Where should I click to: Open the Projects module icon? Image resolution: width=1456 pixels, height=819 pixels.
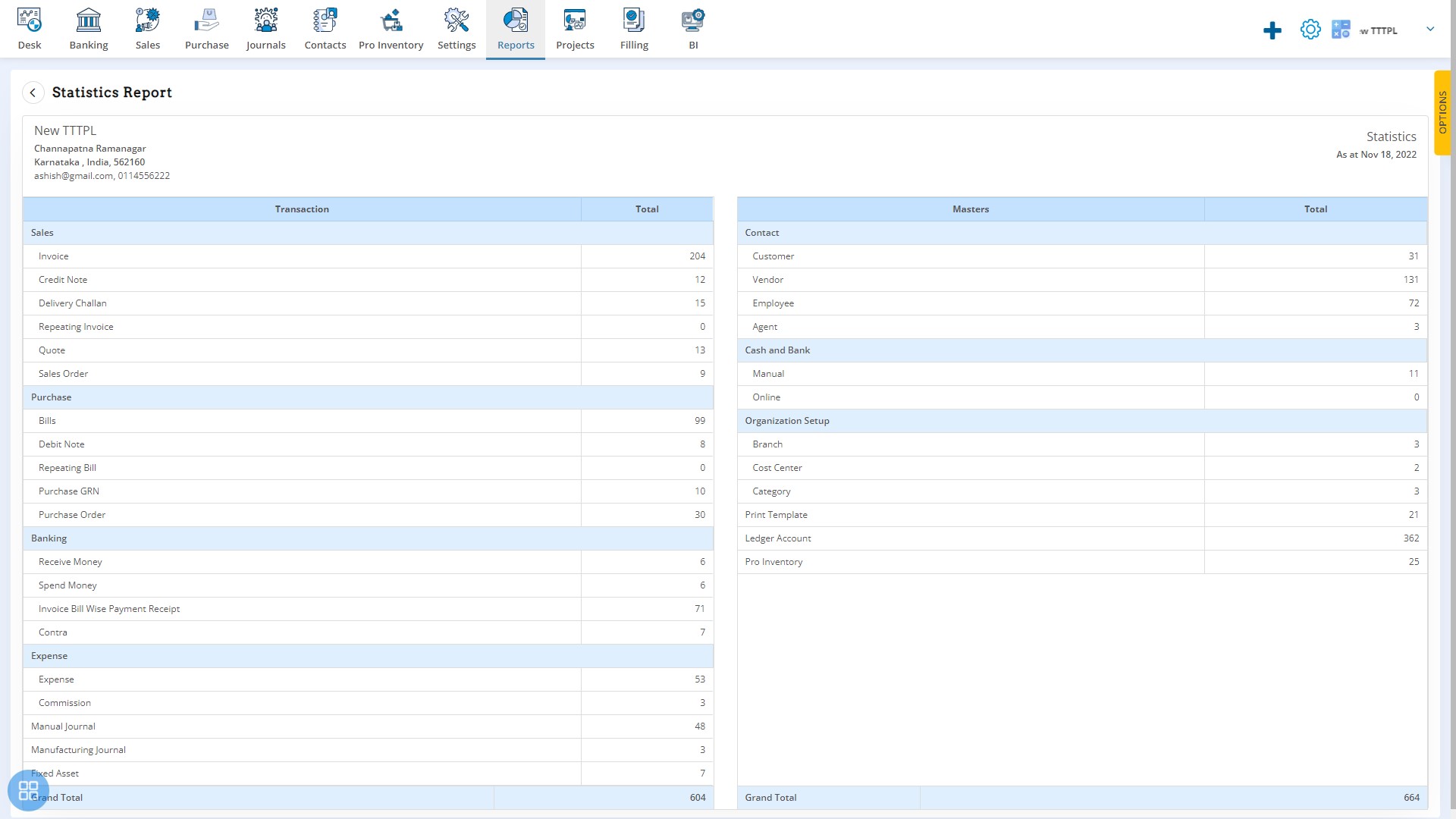click(575, 20)
